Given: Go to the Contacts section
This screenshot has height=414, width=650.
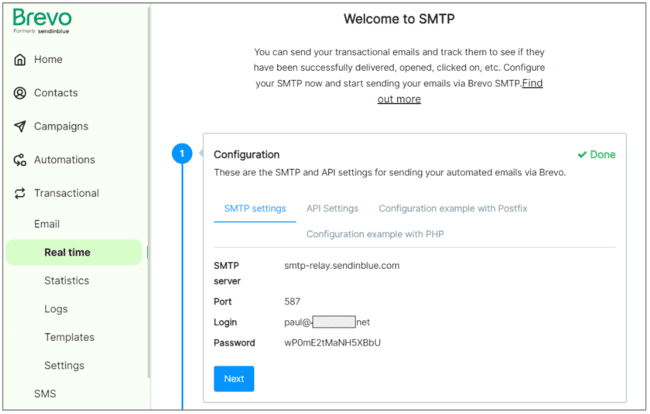Looking at the screenshot, I should coord(56,93).
